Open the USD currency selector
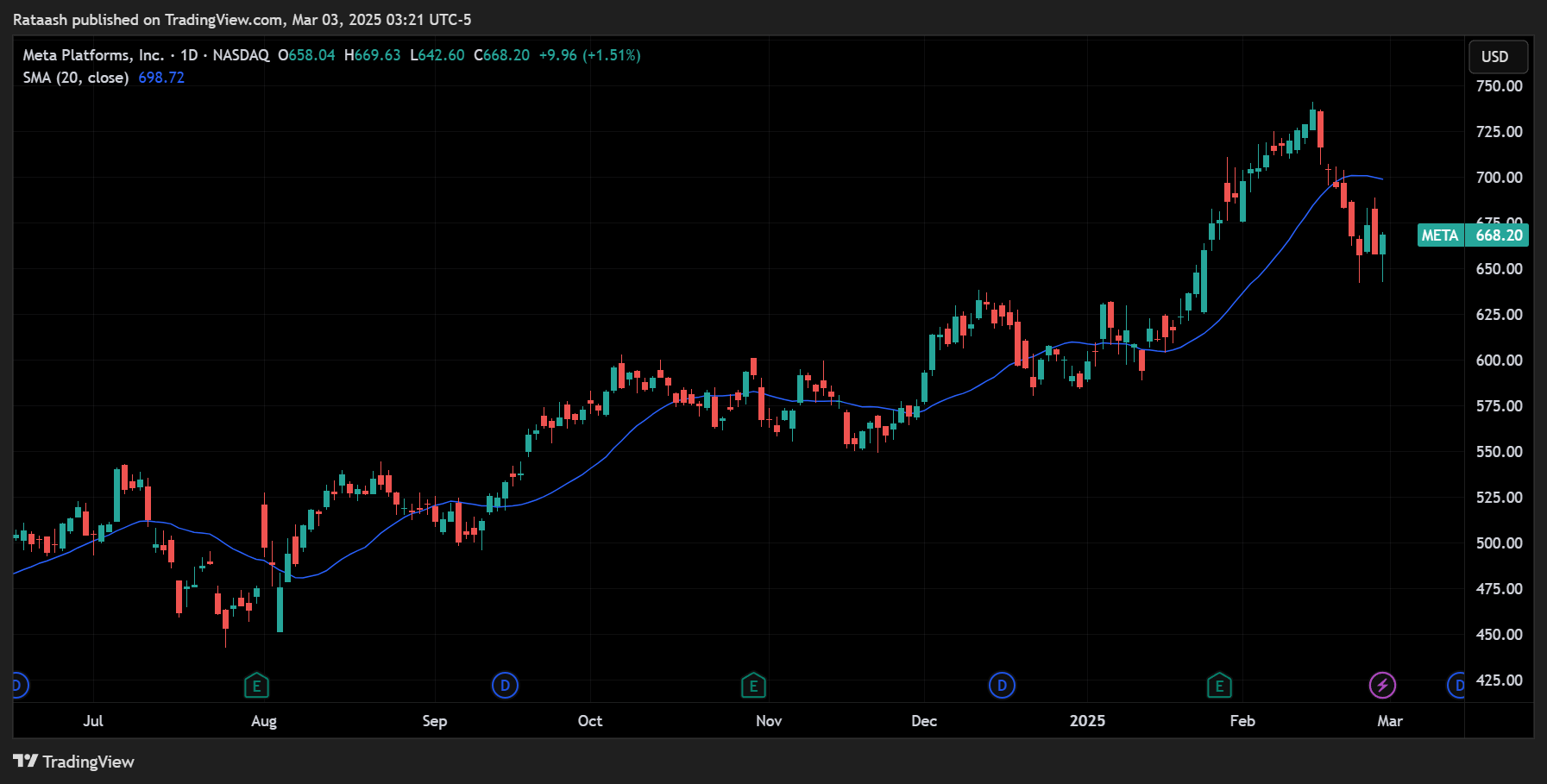Viewport: 1547px width, 784px height. (x=1499, y=57)
